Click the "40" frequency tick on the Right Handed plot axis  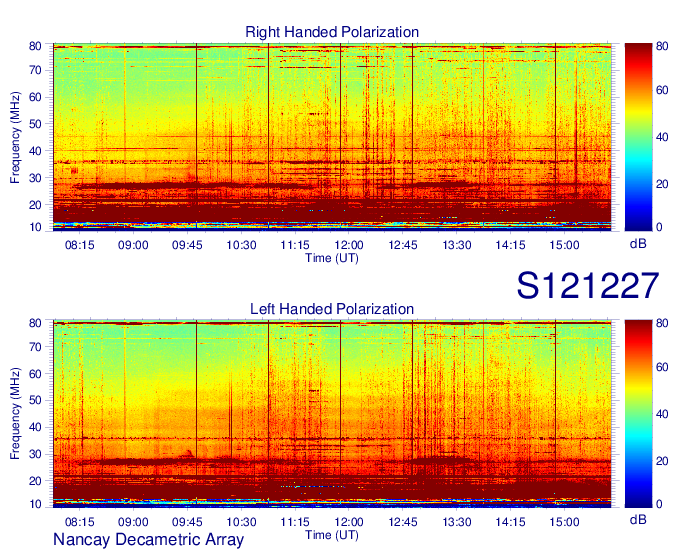coord(35,151)
